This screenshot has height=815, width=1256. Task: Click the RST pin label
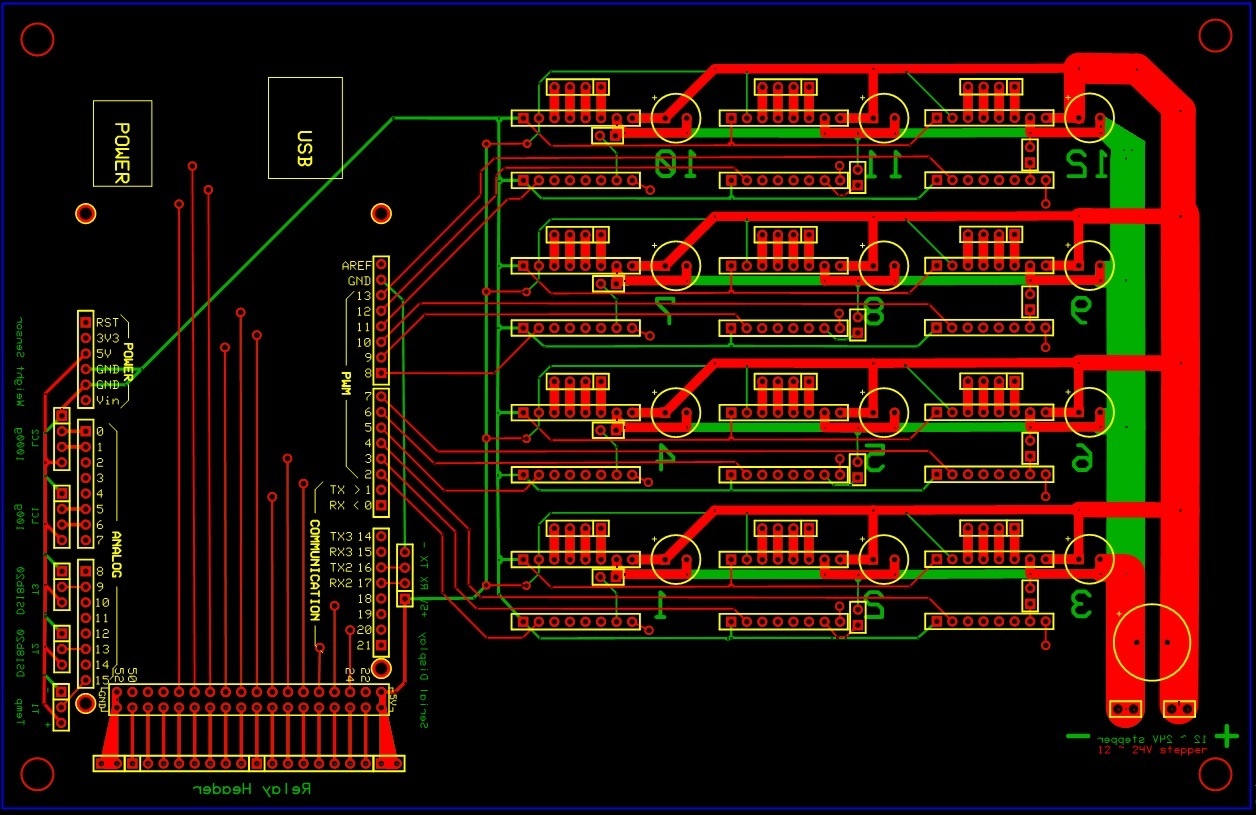pyautogui.click(x=107, y=322)
